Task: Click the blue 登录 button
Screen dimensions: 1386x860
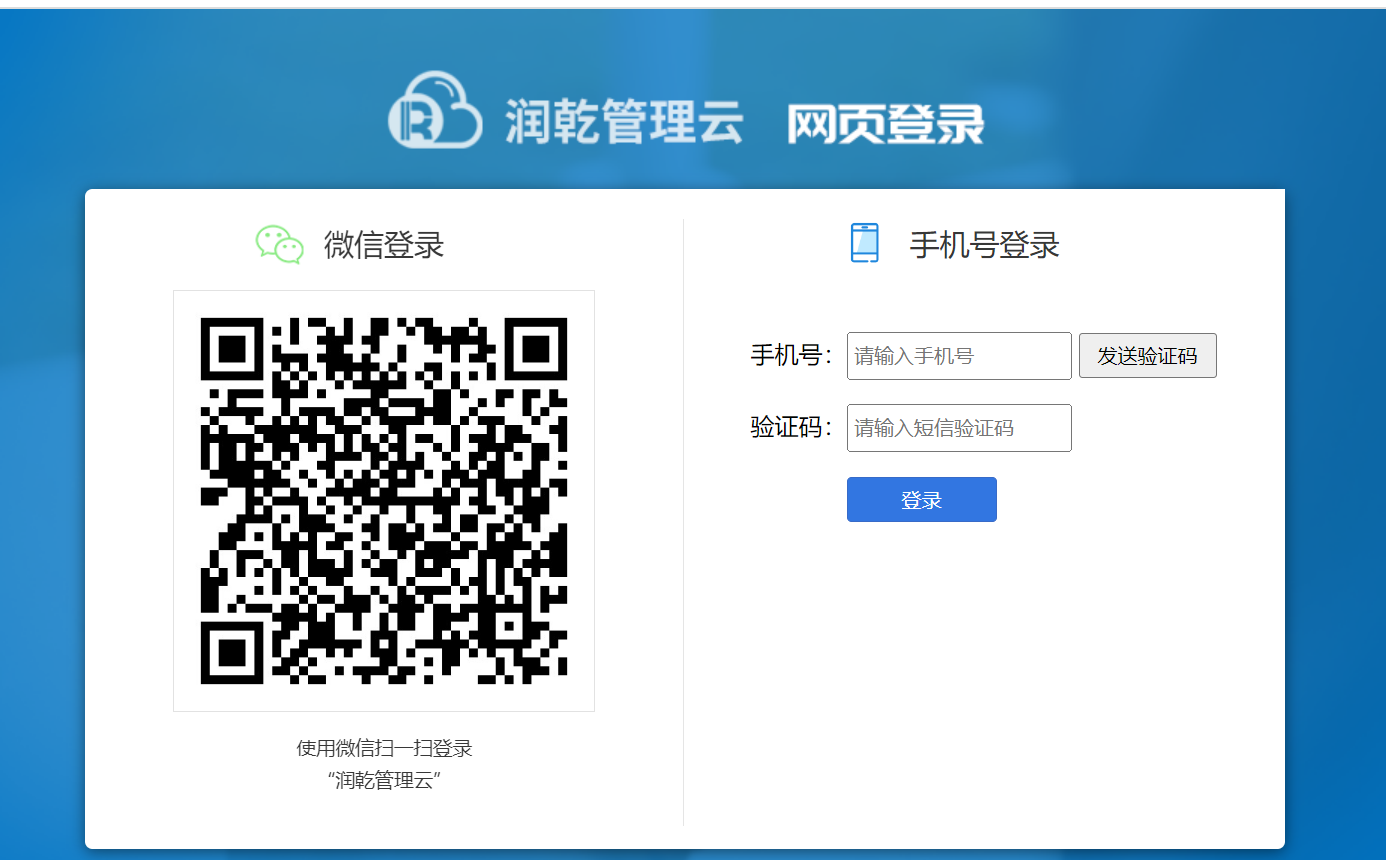Action: [922, 500]
